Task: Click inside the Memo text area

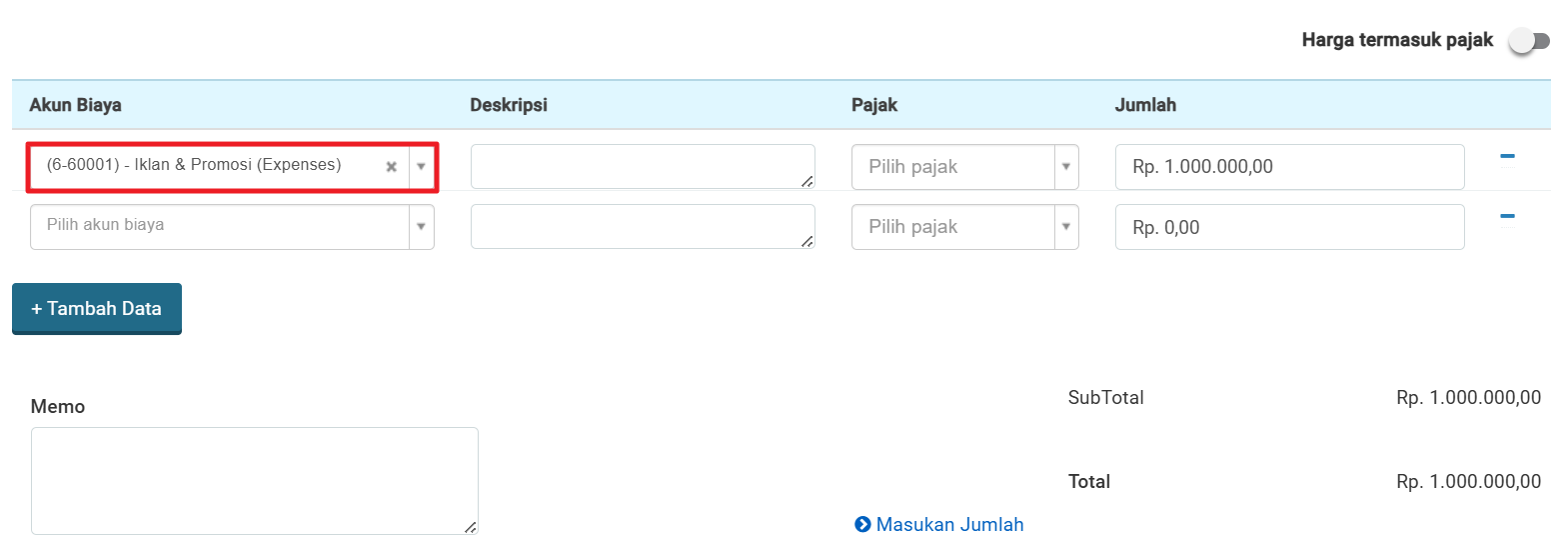Action: pyautogui.click(x=255, y=481)
